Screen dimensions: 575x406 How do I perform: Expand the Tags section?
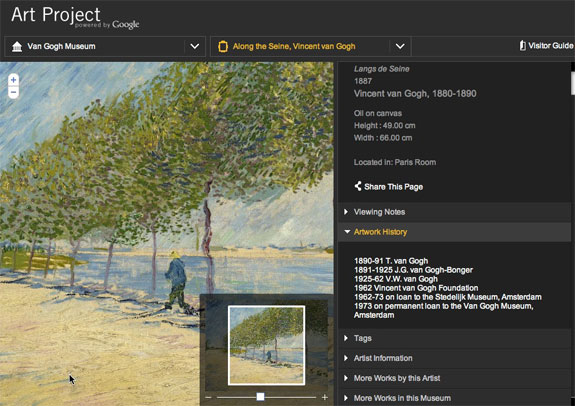click(x=454, y=338)
